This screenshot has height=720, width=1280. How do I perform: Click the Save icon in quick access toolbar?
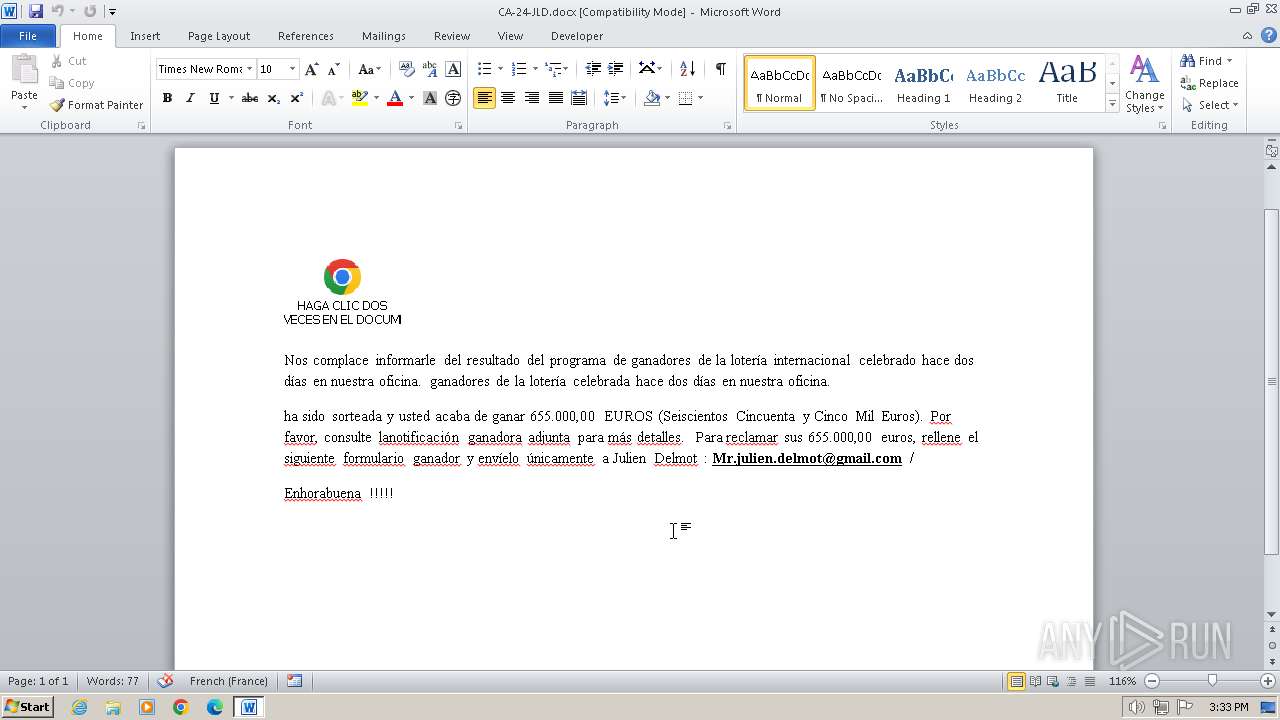[36, 11]
